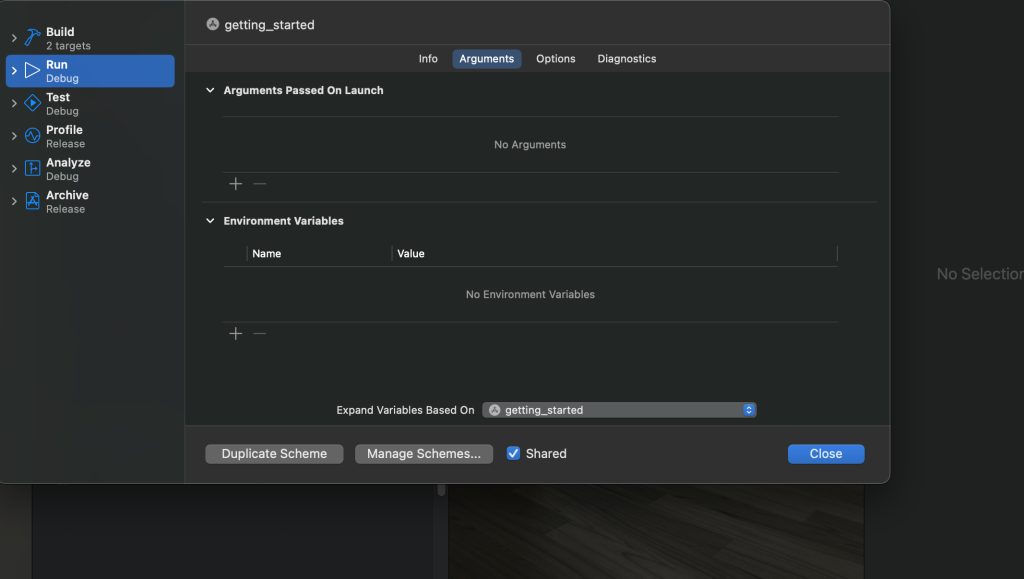Open the Options tab

point(556,59)
